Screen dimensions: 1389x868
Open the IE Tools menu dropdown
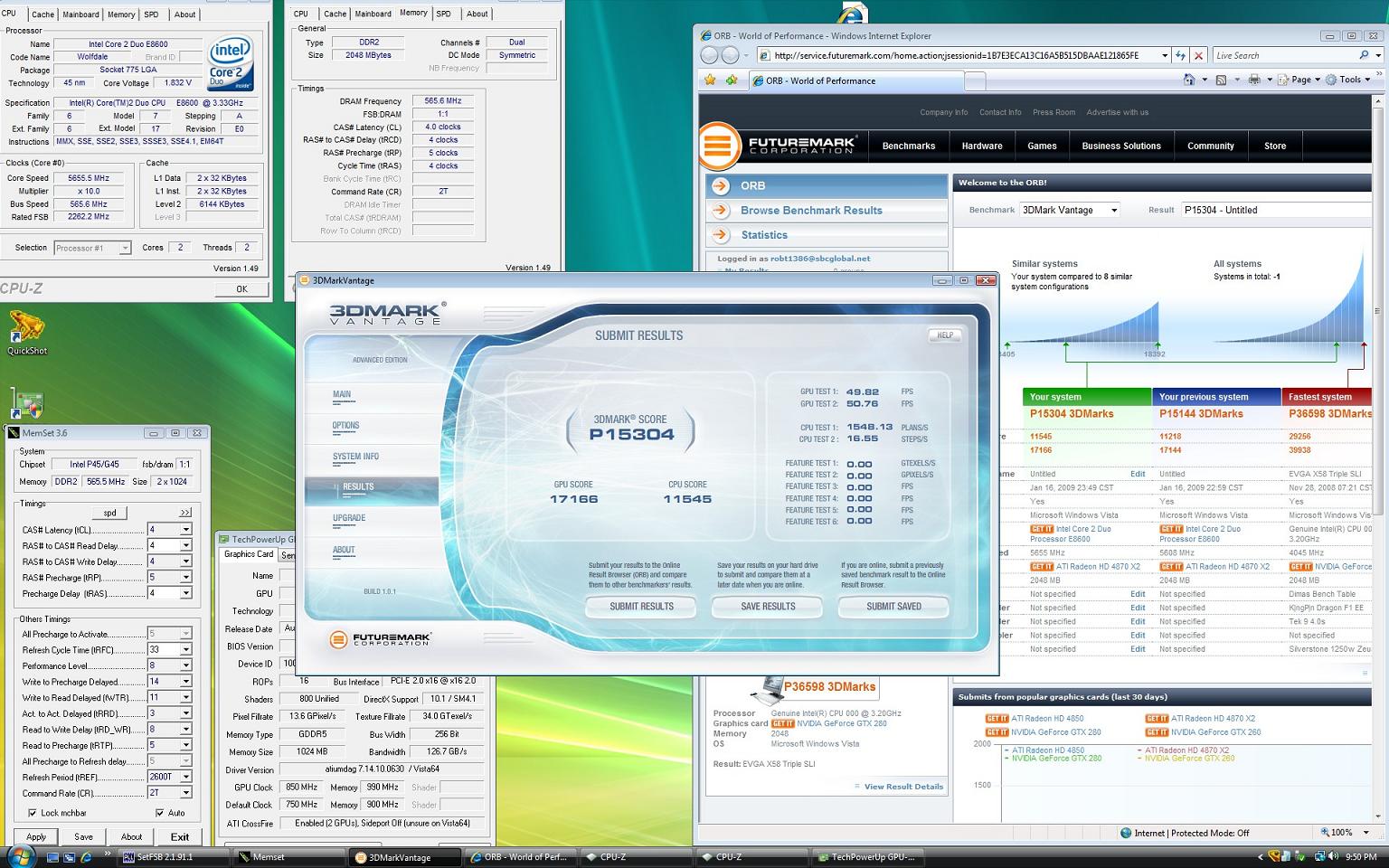click(1348, 80)
